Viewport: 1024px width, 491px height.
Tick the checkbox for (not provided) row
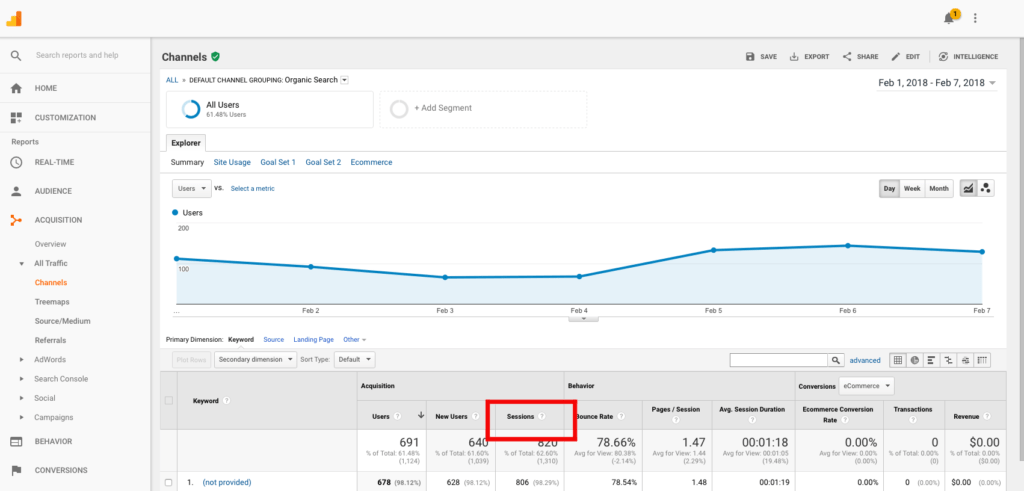click(168, 483)
